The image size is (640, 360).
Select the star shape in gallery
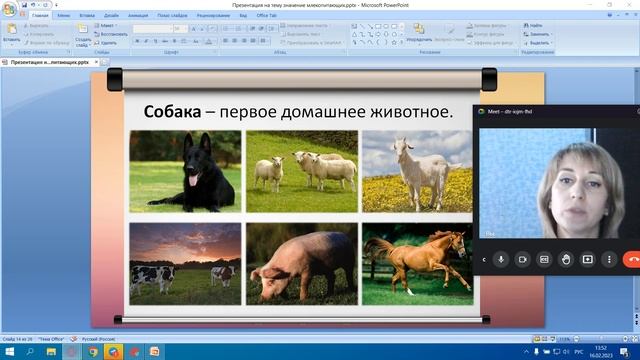point(394,42)
